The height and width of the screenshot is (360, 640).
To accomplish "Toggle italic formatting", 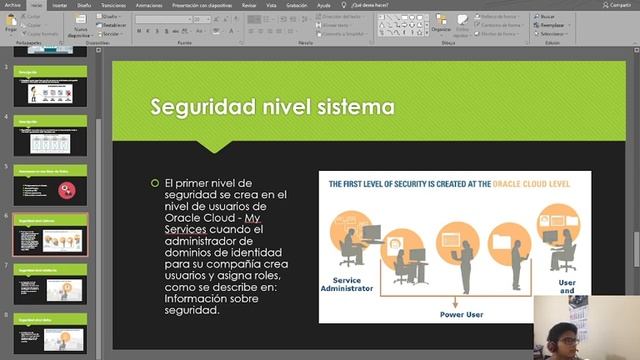I will (x=148, y=31).
